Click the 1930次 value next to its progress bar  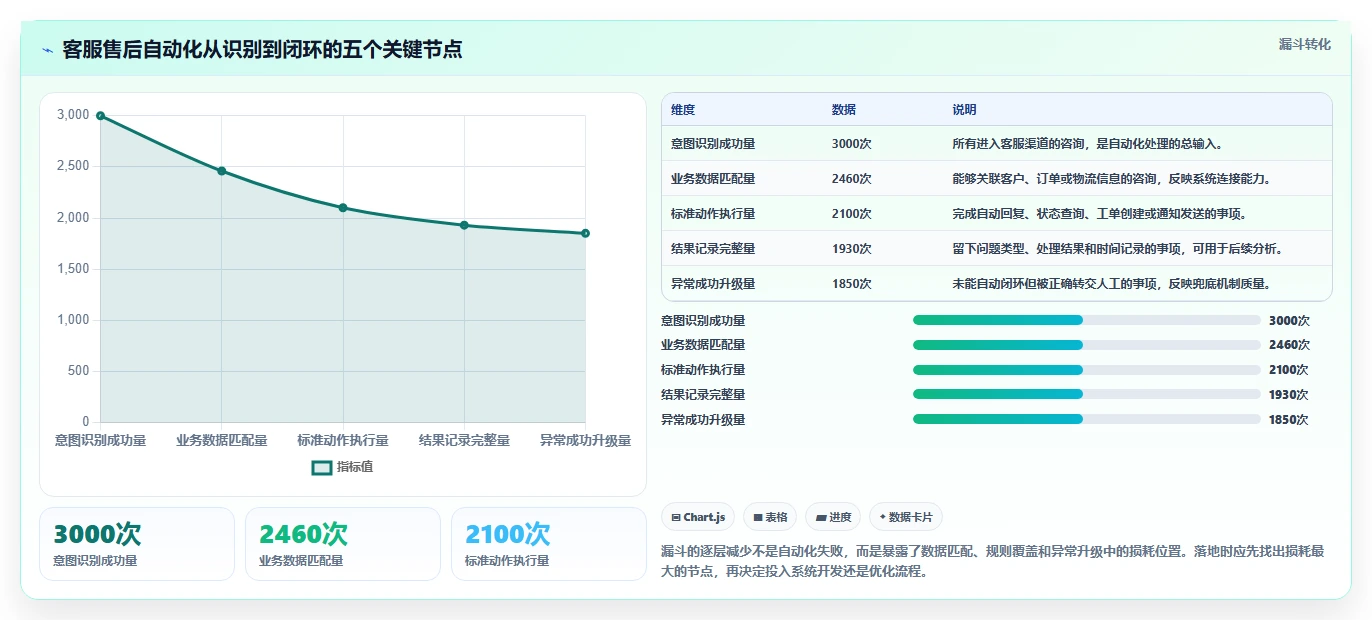[1289, 395]
